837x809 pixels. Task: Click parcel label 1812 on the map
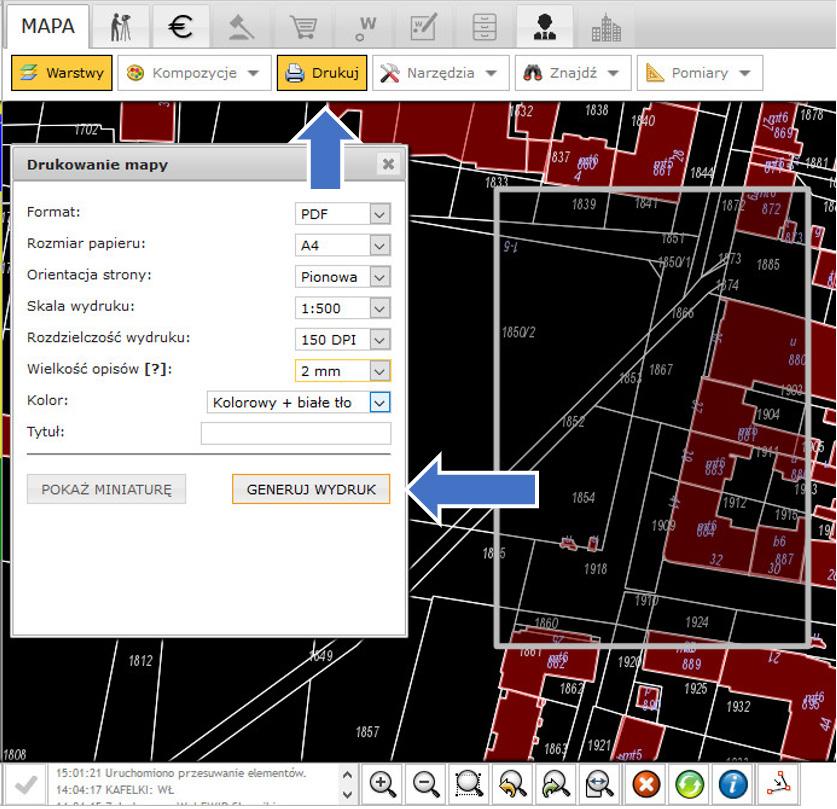(141, 661)
